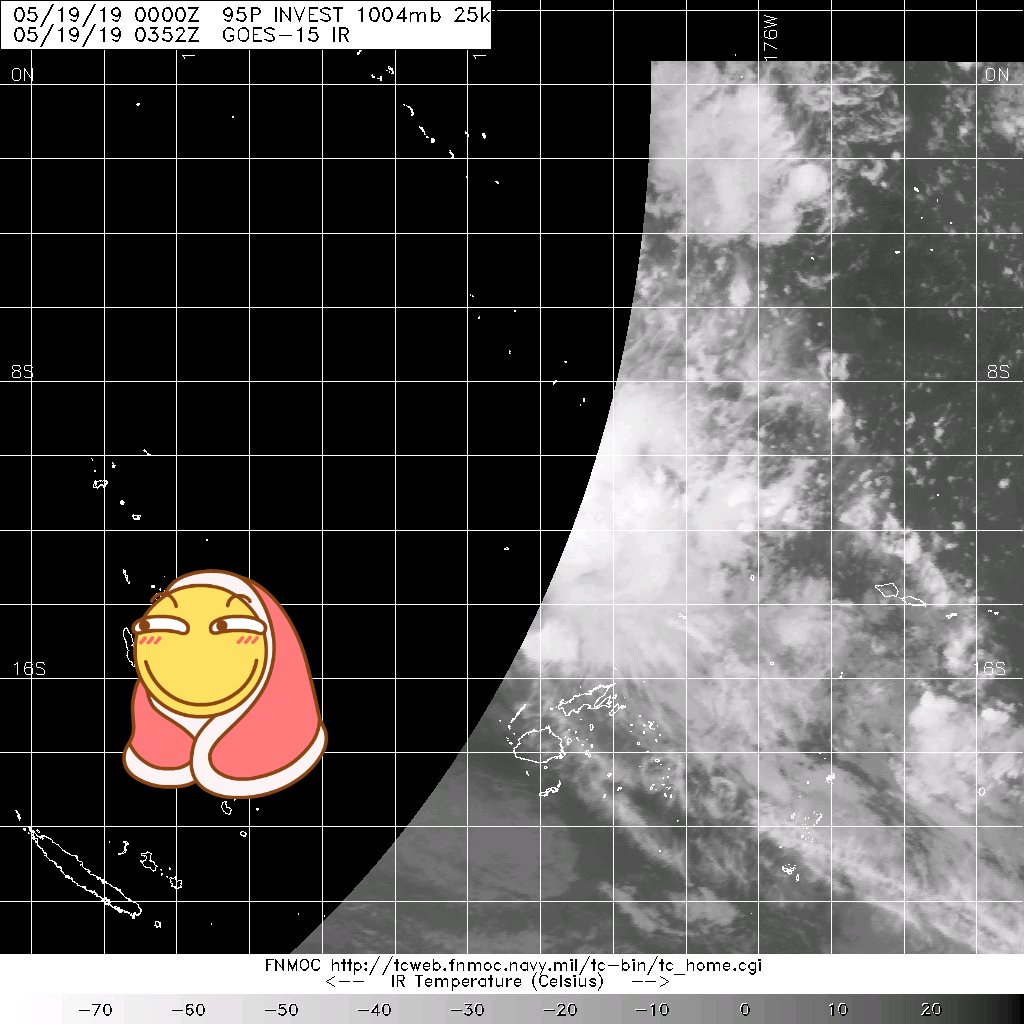Screen dimensions: 1024x1024
Task: Click the right '8S' latitude label
Action: pyautogui.click(x=998, y=372)
